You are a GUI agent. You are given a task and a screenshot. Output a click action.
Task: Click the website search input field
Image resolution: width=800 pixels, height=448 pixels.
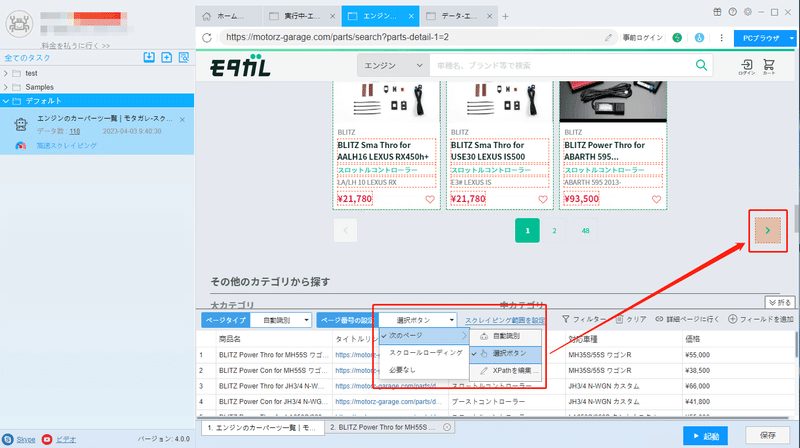point(561,65)
